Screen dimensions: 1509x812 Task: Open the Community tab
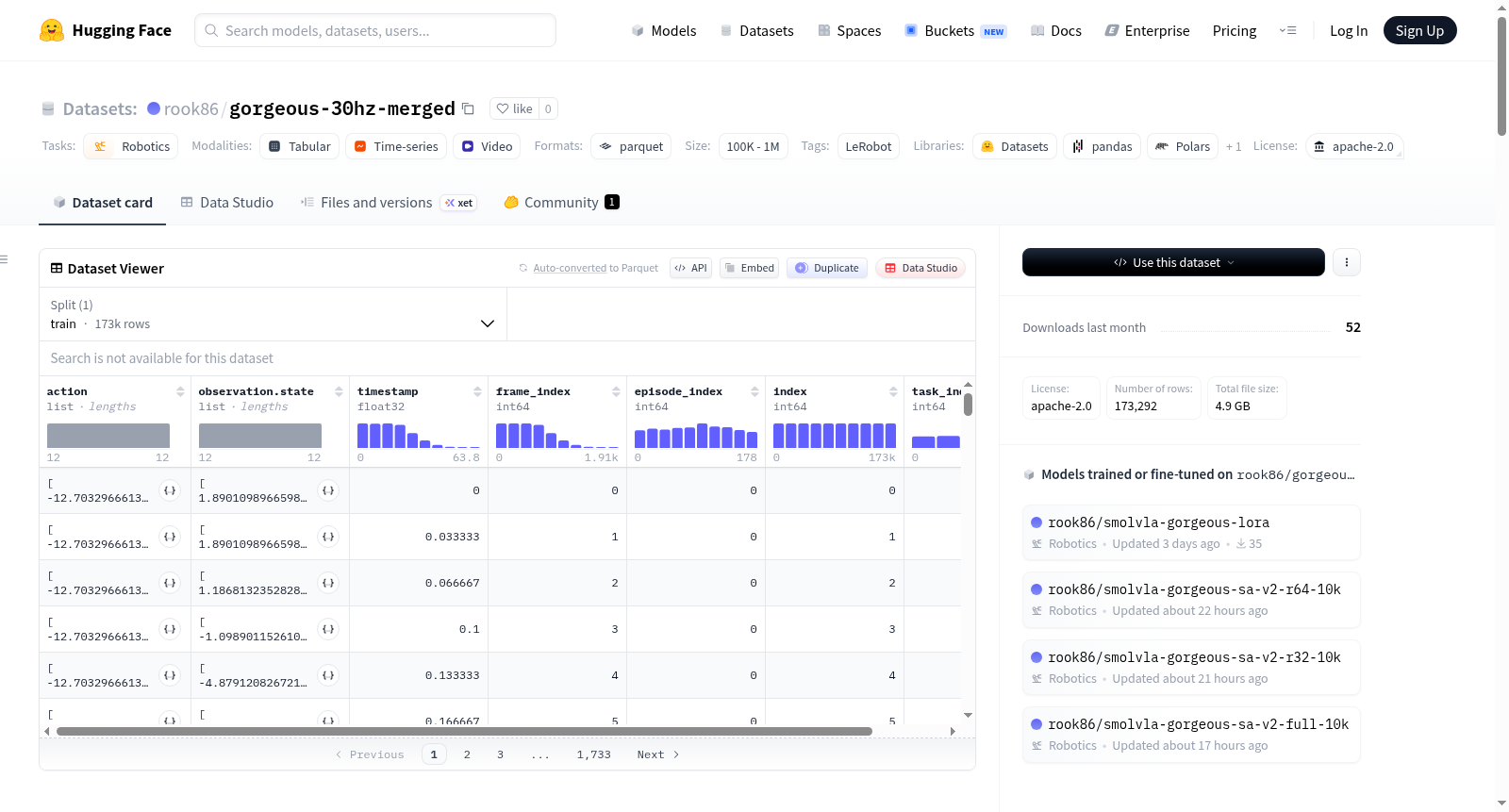[562, 203]
